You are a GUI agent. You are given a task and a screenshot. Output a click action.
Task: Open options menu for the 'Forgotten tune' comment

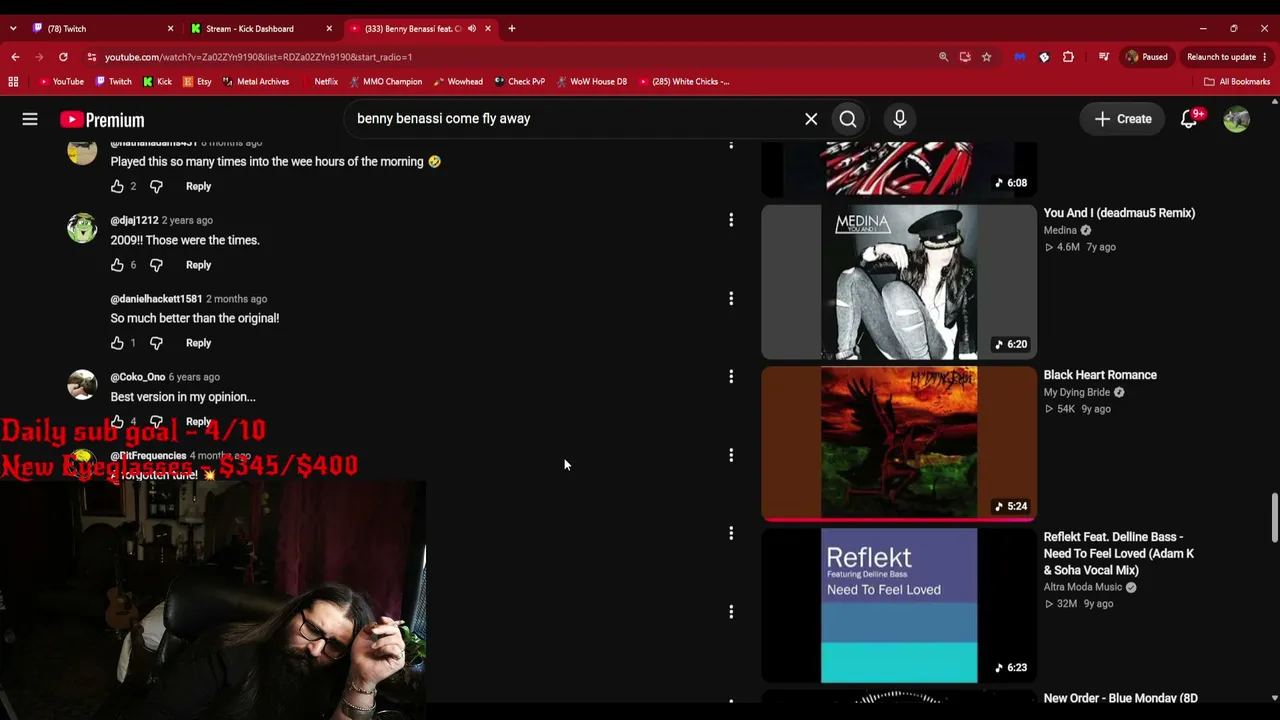pos(731,455)
